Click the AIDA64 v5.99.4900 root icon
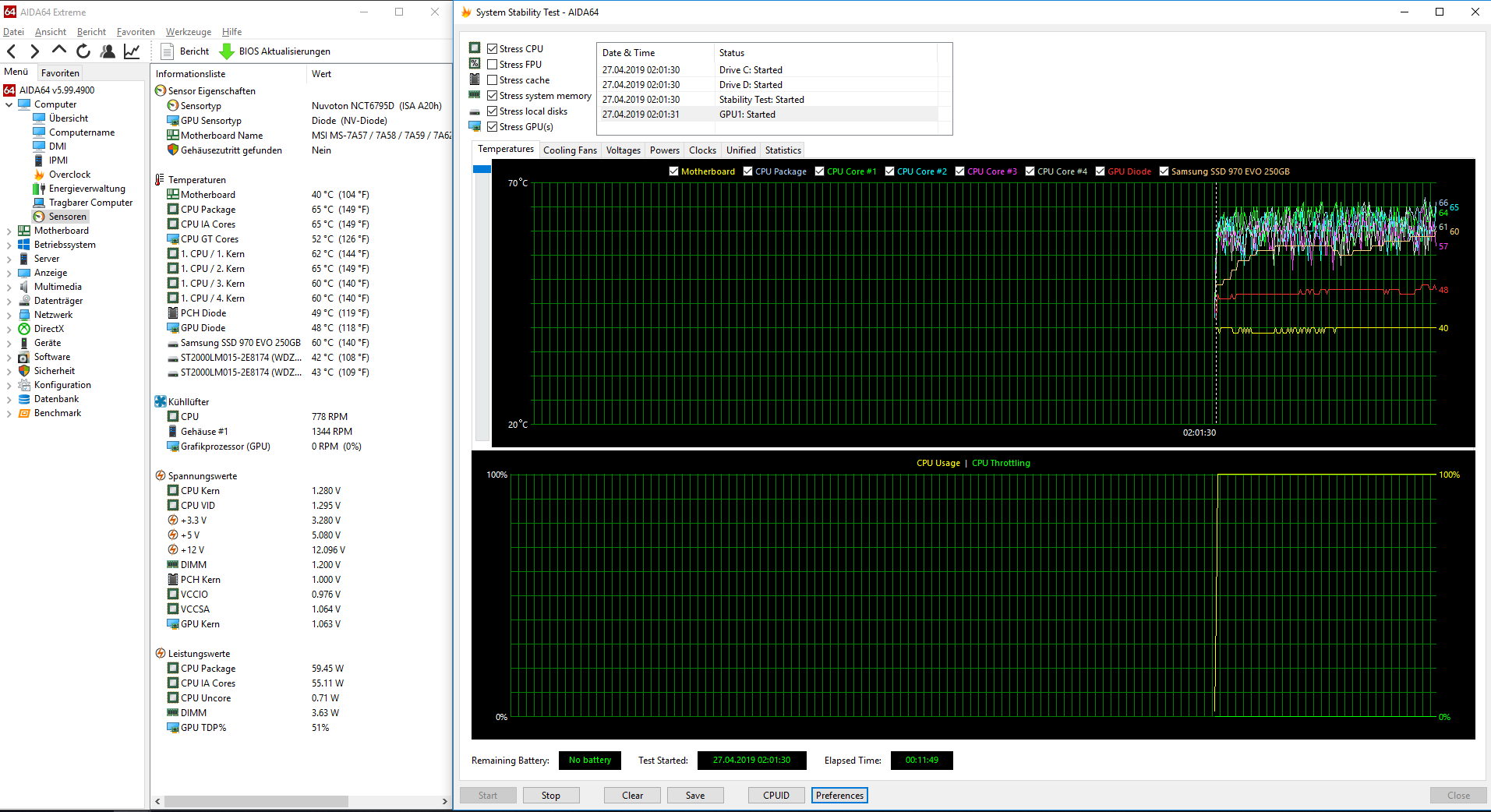 9,90
